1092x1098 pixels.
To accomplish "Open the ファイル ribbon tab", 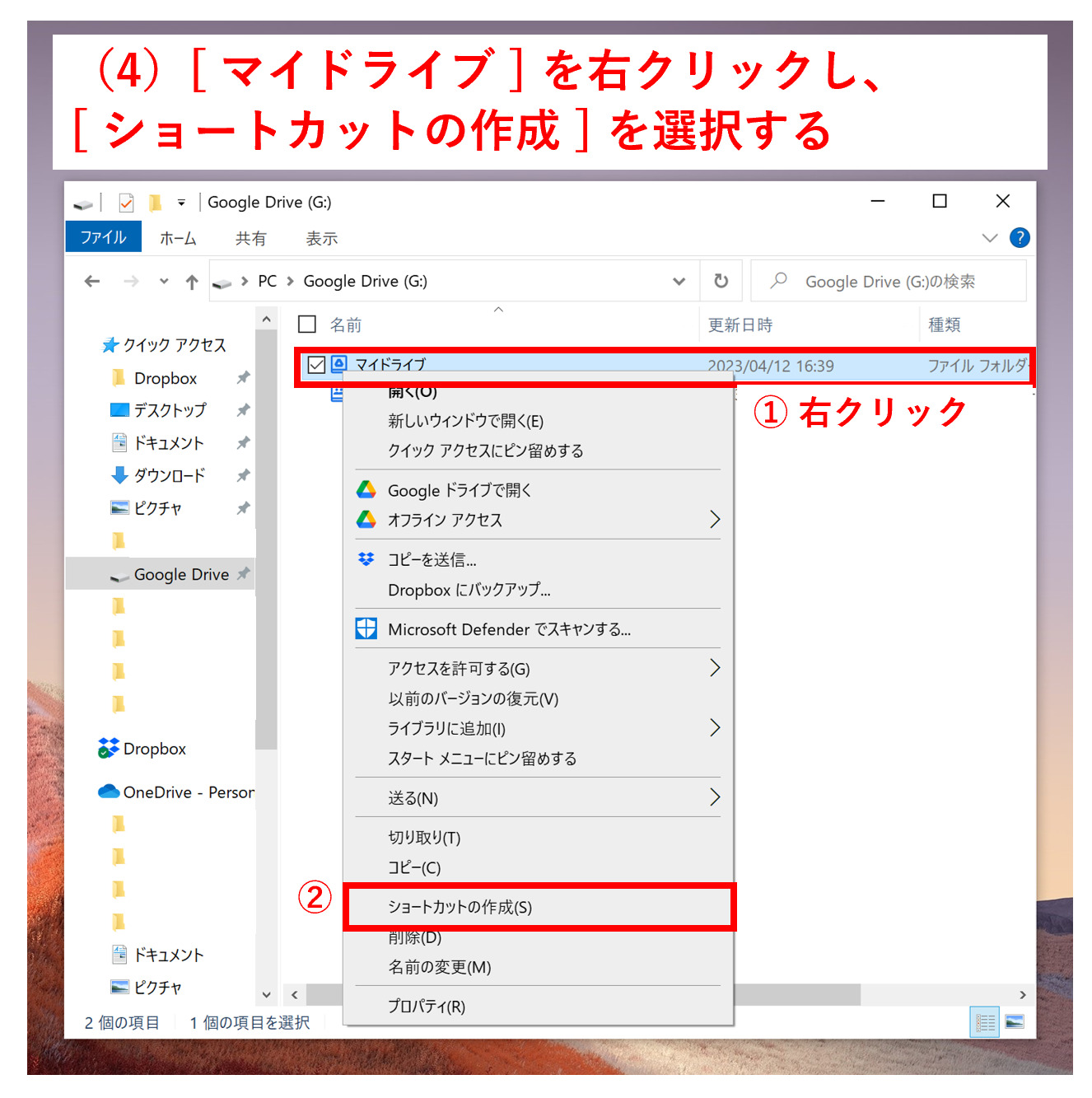I will pyautogui.click(x=103, y=237).
